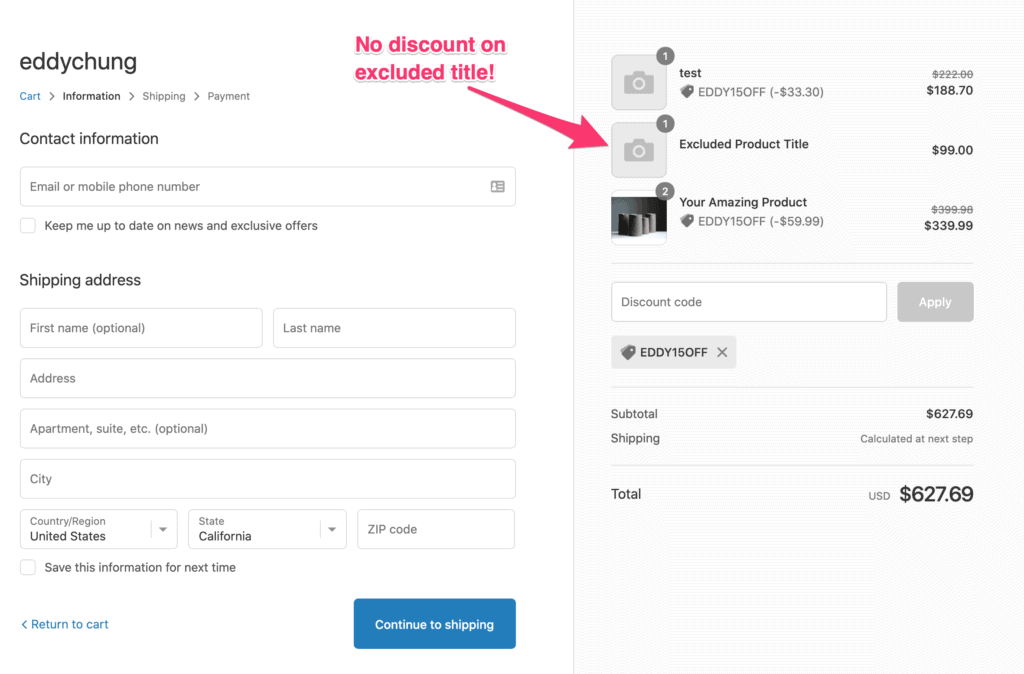Screen dimensions: 1024x674
Task: Click the Apply discount button
Action: (x=935, y=301)
